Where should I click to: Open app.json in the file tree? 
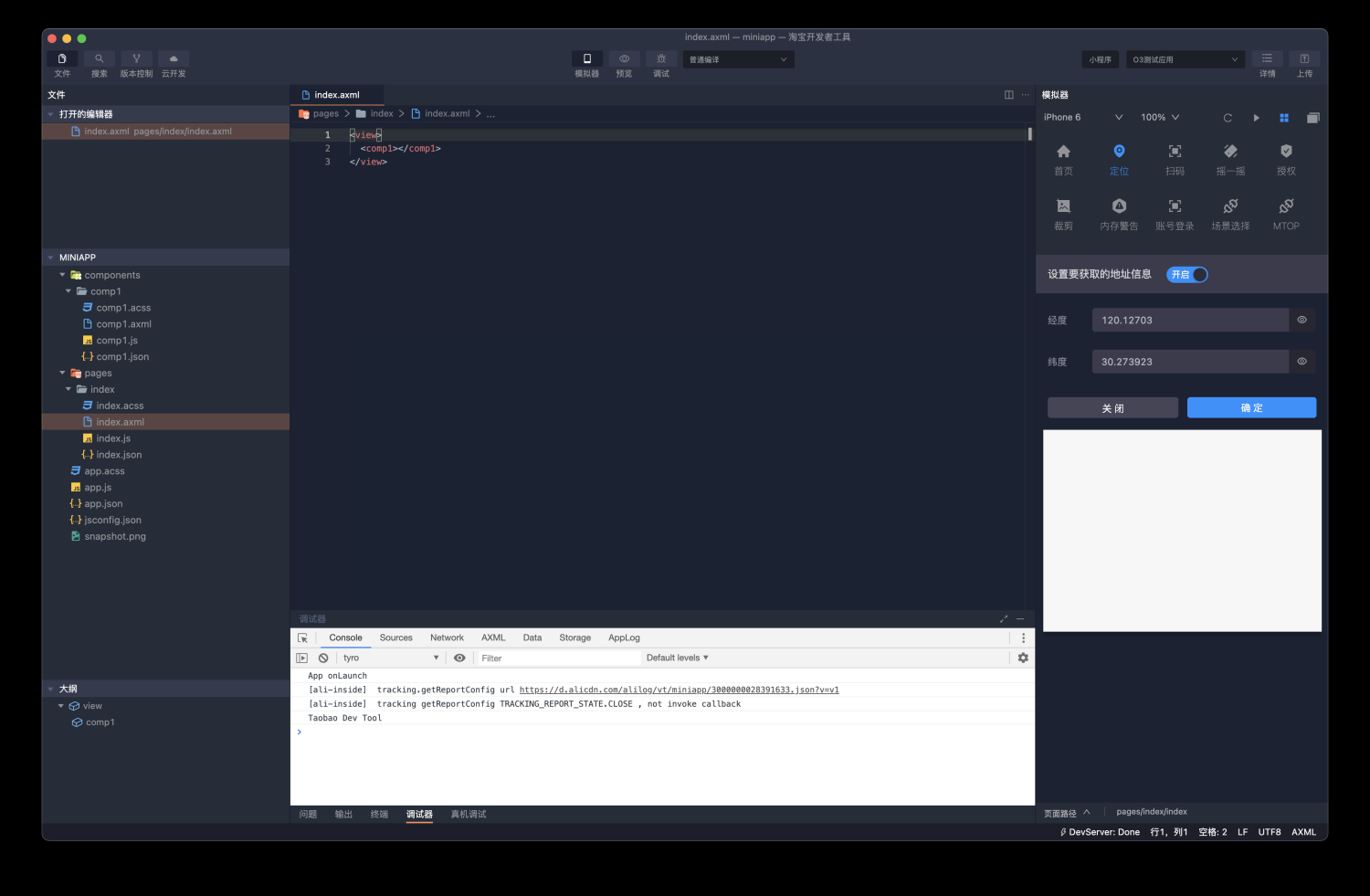103,503
